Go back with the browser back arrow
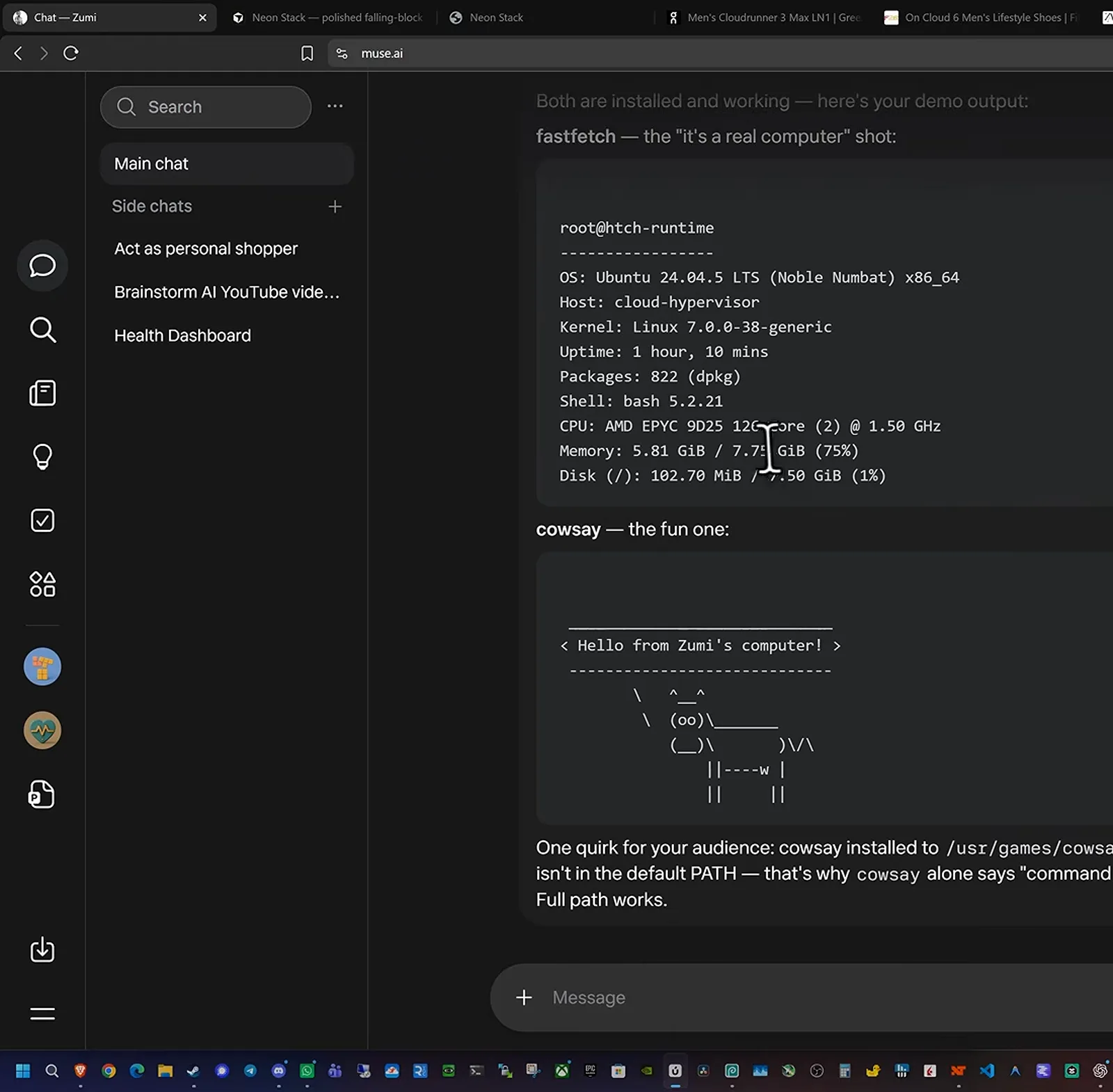 coord(18,54)
